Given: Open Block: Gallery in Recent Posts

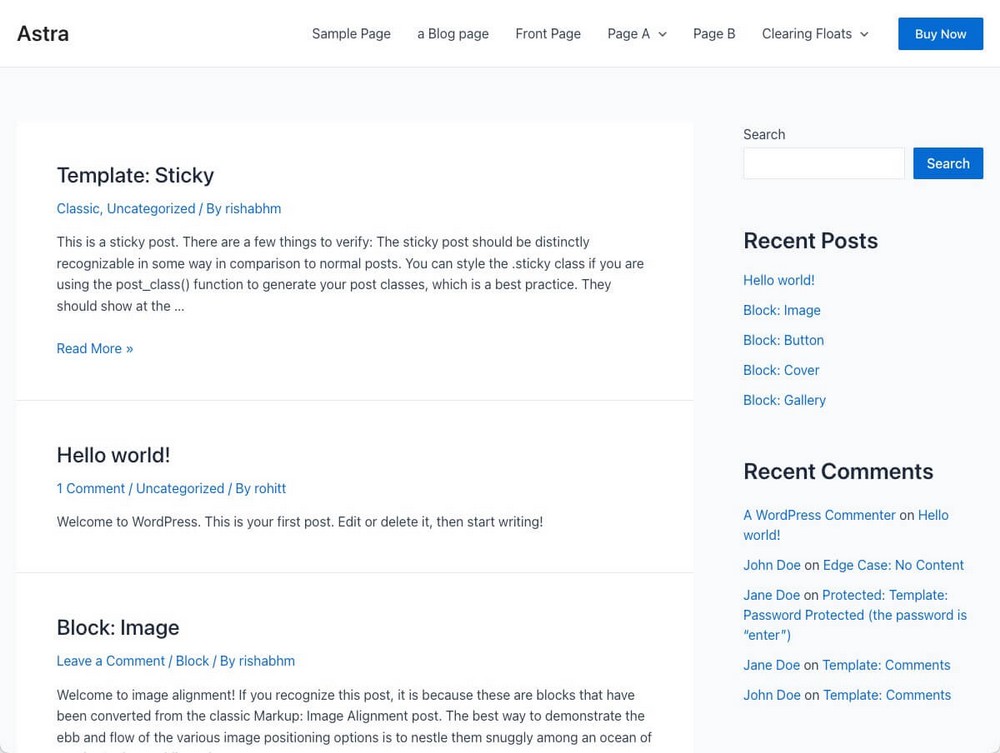Looking at the screenshot, I should 784,400.
